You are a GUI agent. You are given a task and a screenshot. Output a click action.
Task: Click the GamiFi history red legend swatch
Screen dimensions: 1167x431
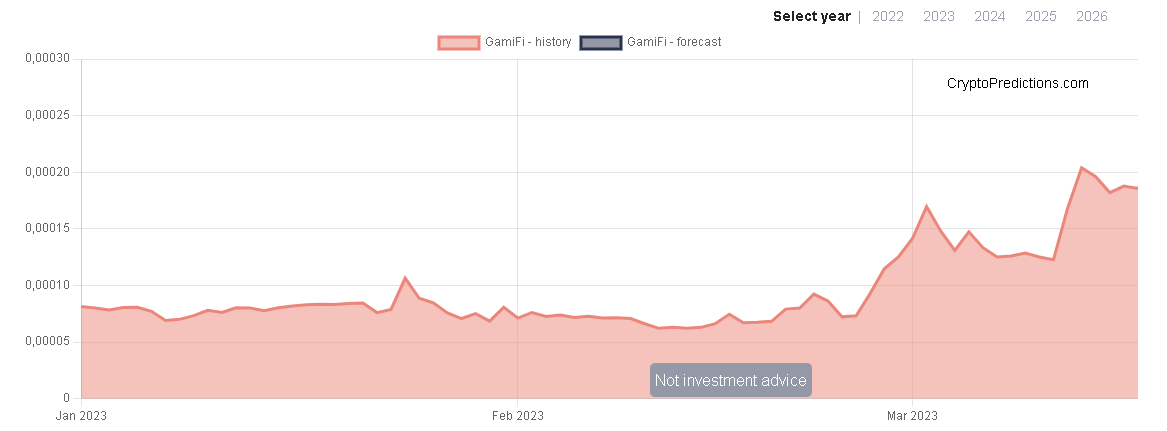click(x=459, y=42)
